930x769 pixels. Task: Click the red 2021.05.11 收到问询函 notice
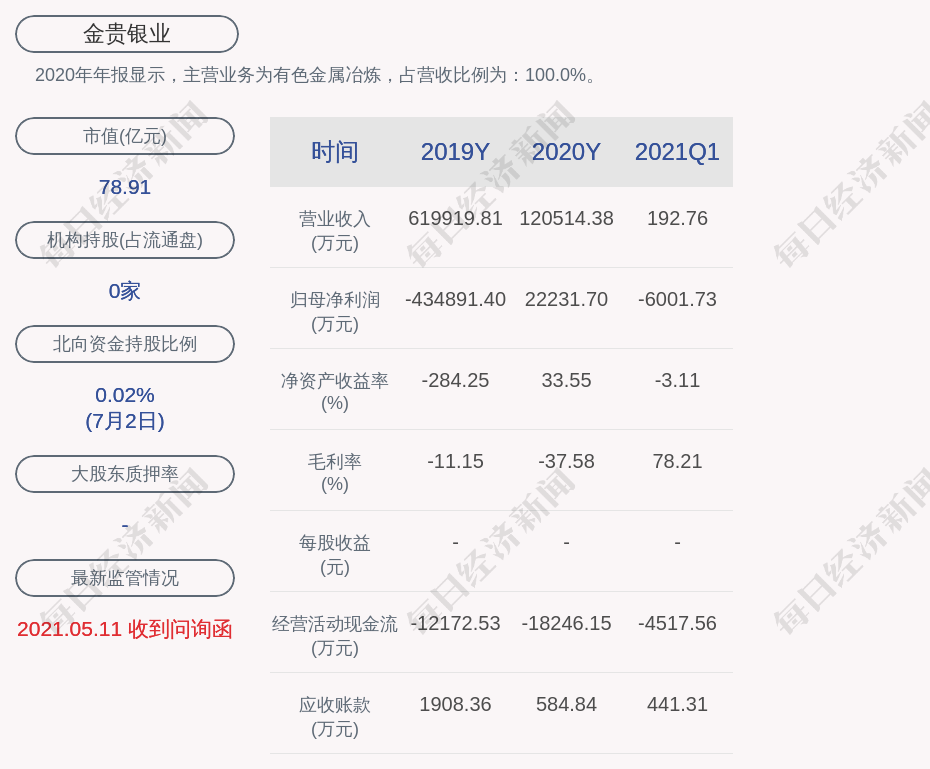point(125,629)
